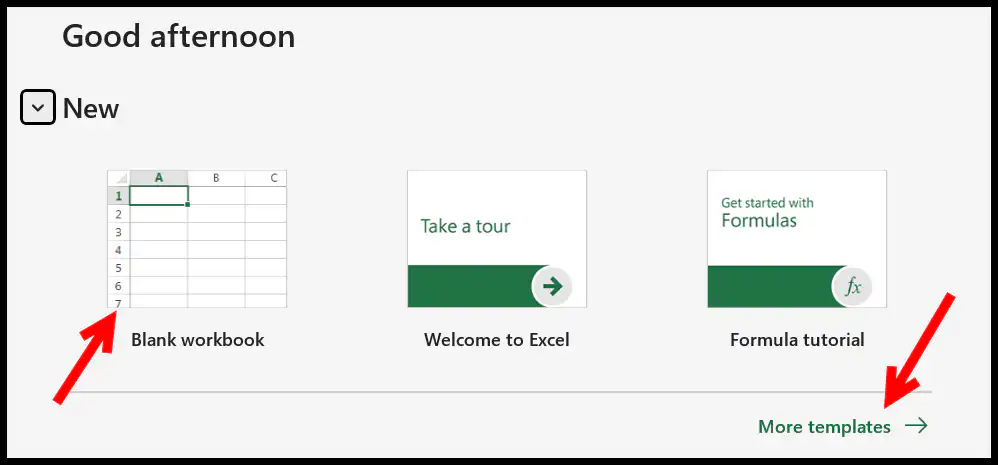
Task: Click the fx icon on Formula tutorial thumbnail
Action: 852,287
